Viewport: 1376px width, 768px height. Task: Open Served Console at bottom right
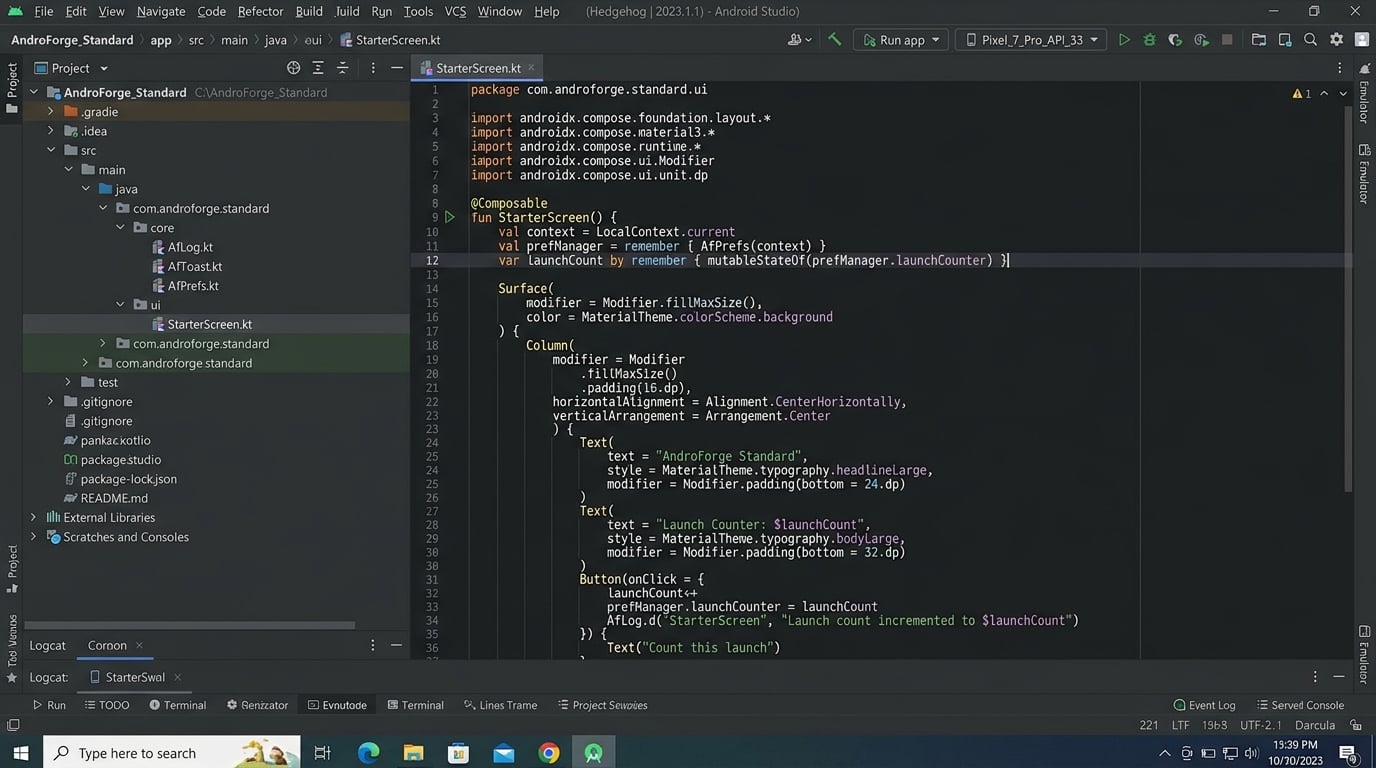(1300, 705)
